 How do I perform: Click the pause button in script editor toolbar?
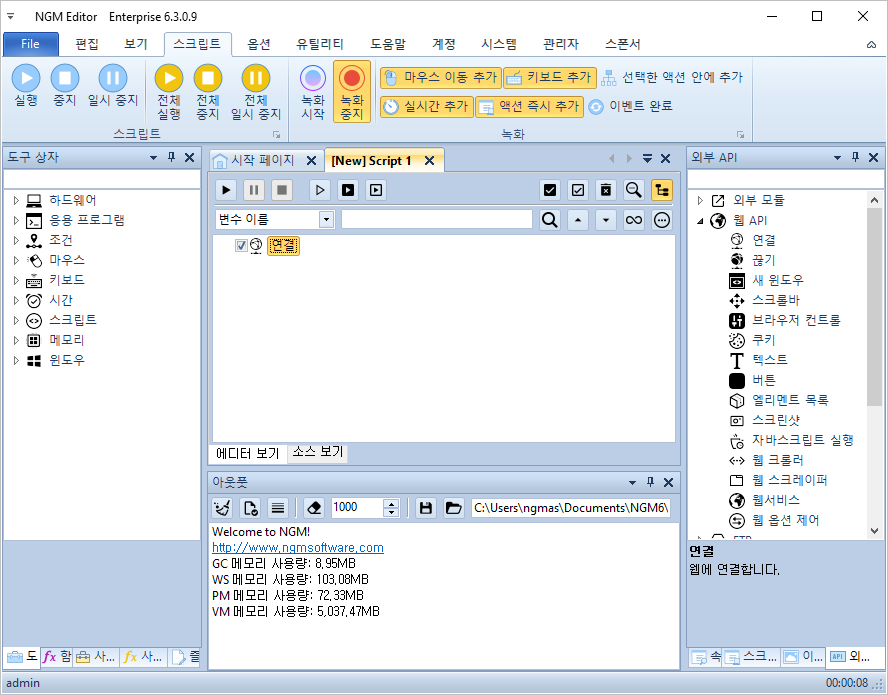pos(254,190)
